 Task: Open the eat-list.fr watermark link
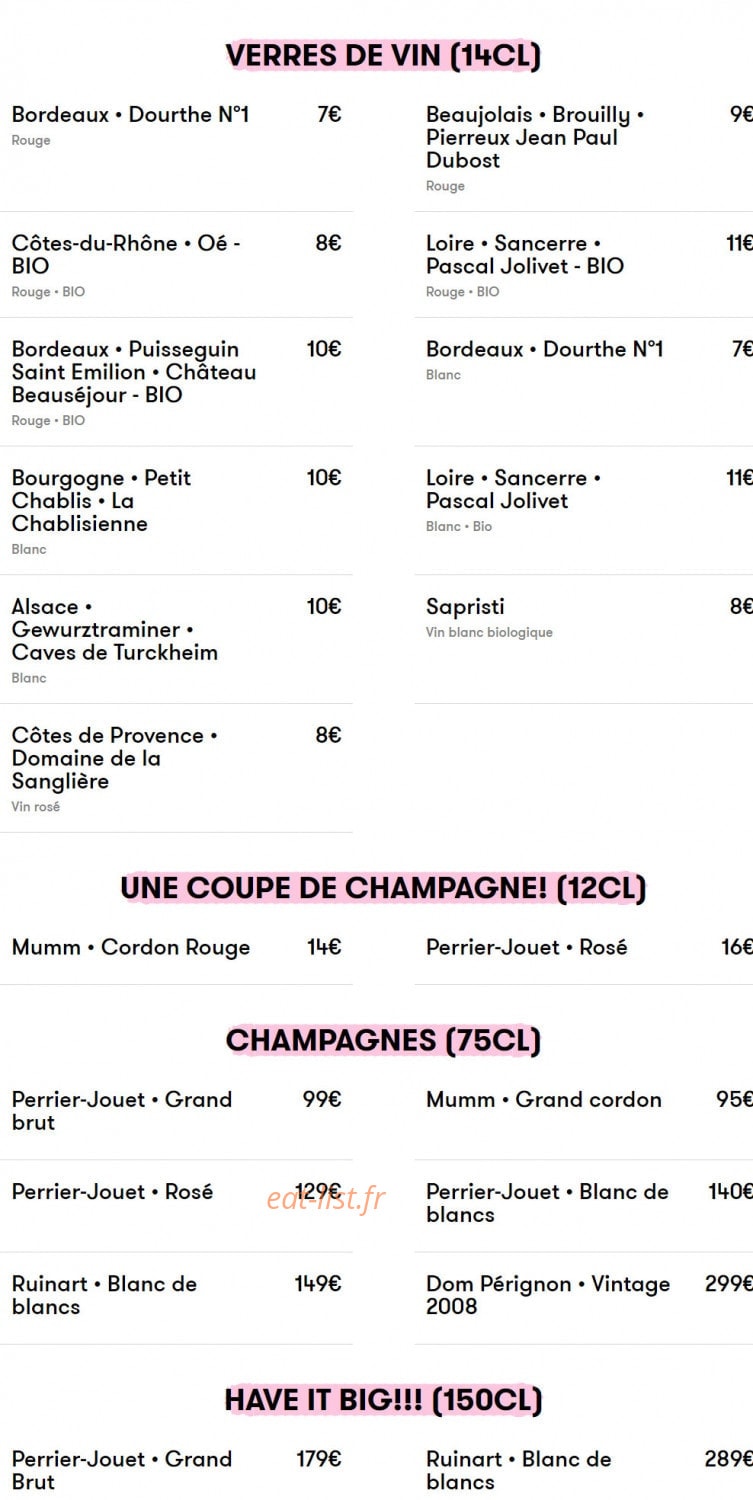click(326, 1197)
